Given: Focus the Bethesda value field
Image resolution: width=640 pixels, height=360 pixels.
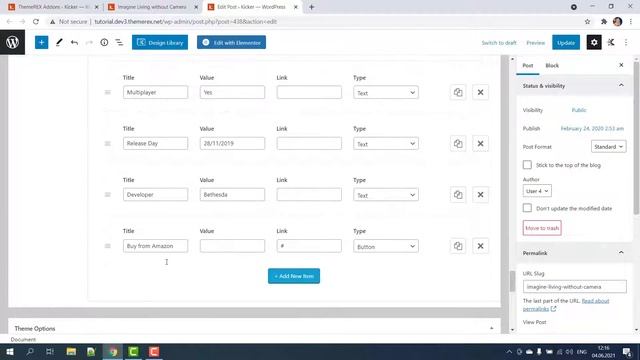Looking at the screenshot, I should coord(232,195).
